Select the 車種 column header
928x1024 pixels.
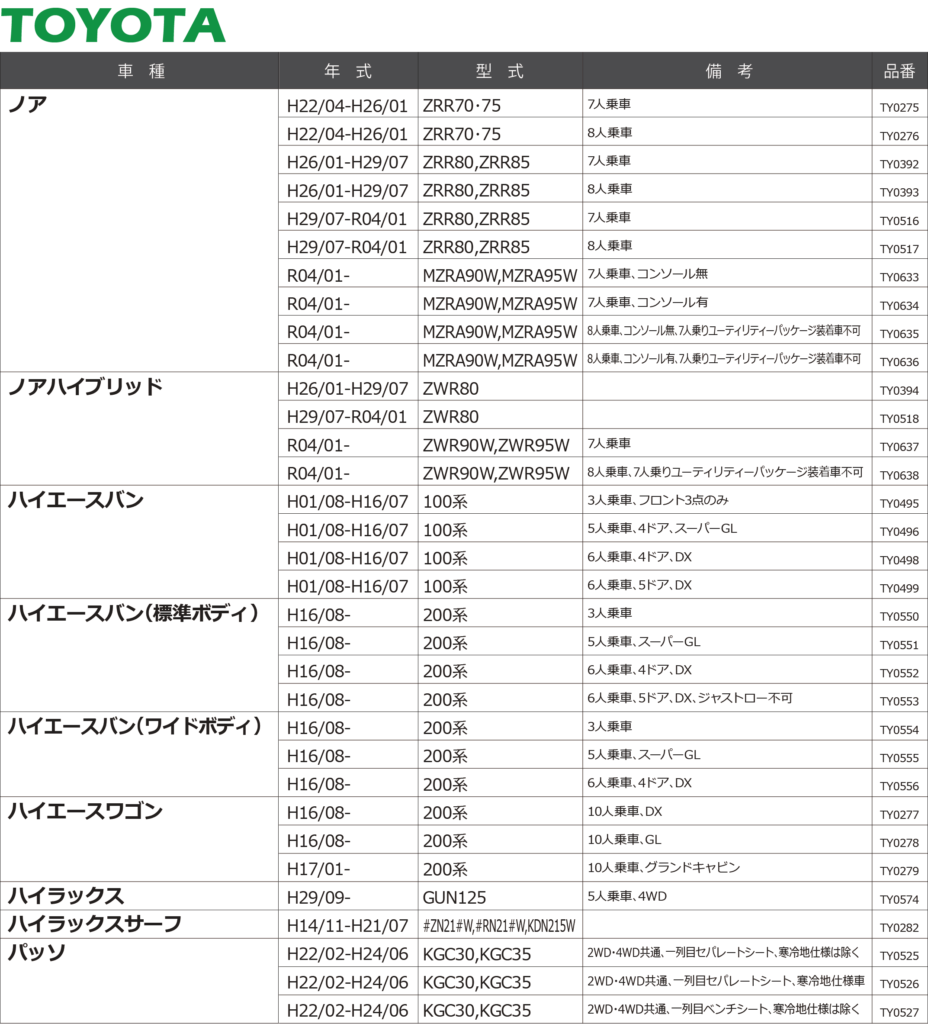140,72
